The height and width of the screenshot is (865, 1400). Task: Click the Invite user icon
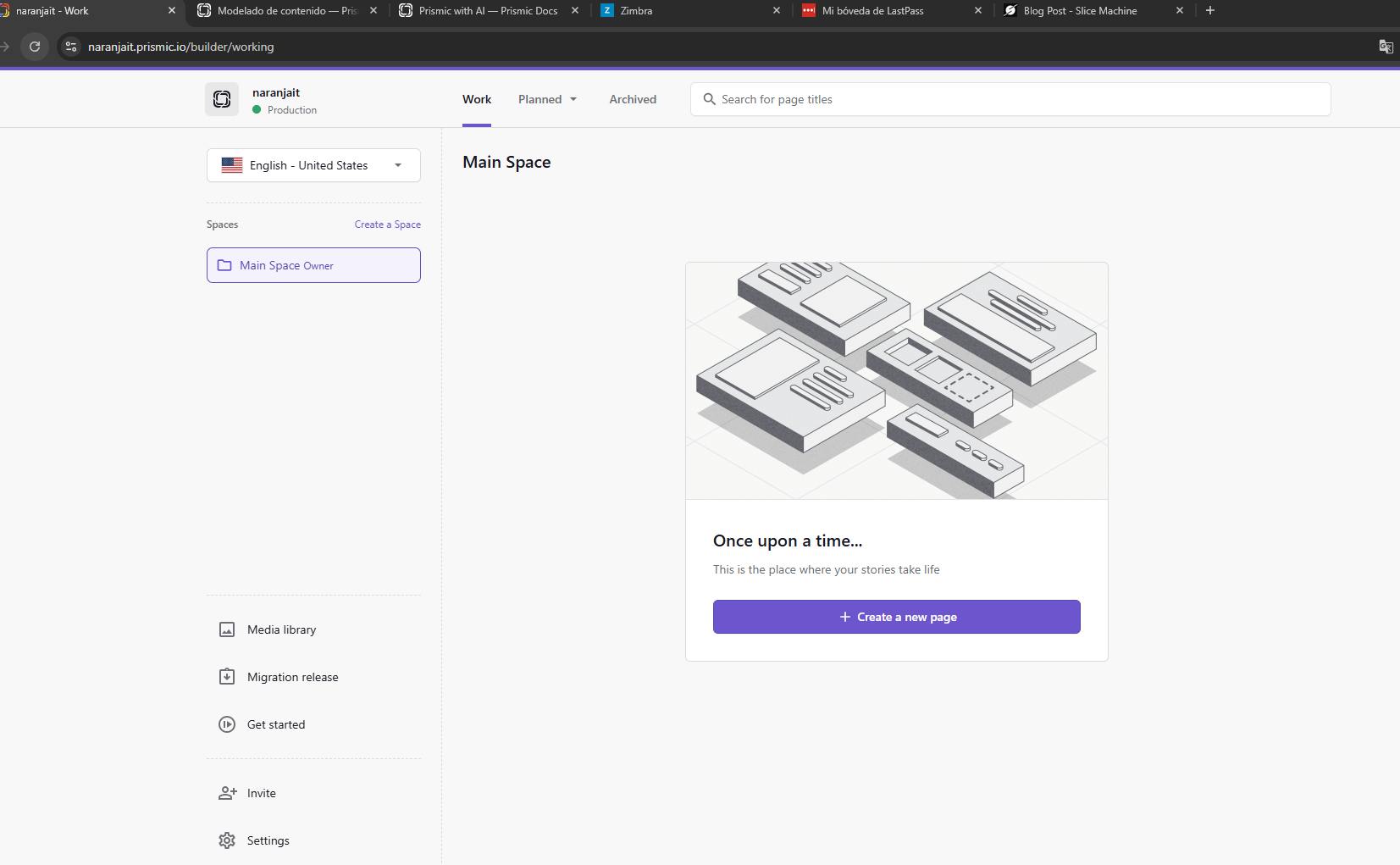click(227, 793)
